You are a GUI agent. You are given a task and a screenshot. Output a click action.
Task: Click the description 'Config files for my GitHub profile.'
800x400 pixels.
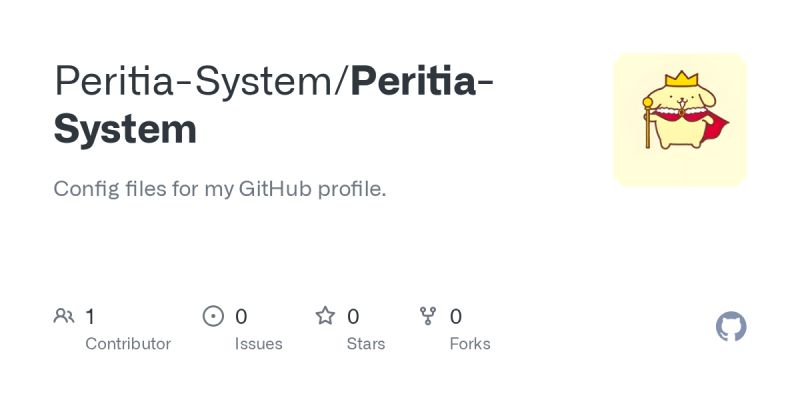click(x=220, y=189)
